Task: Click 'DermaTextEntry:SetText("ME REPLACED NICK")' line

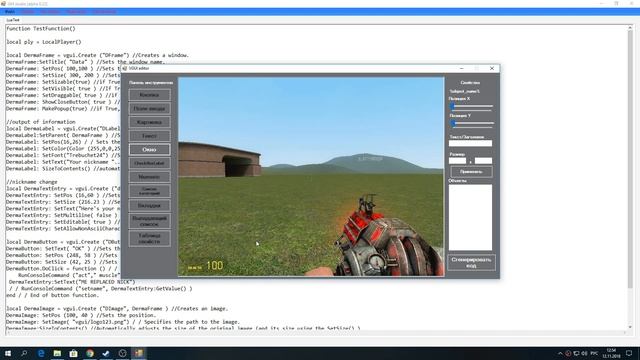Action: click(x=72, y=282)
